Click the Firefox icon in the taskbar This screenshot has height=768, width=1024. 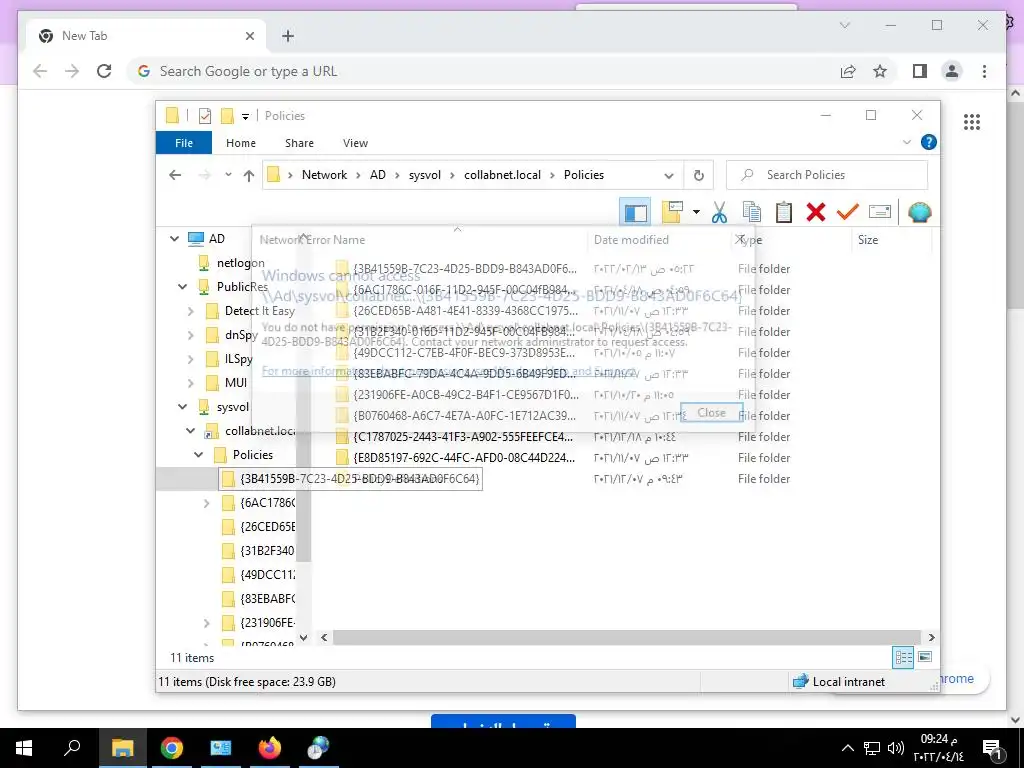coord(269,748)
